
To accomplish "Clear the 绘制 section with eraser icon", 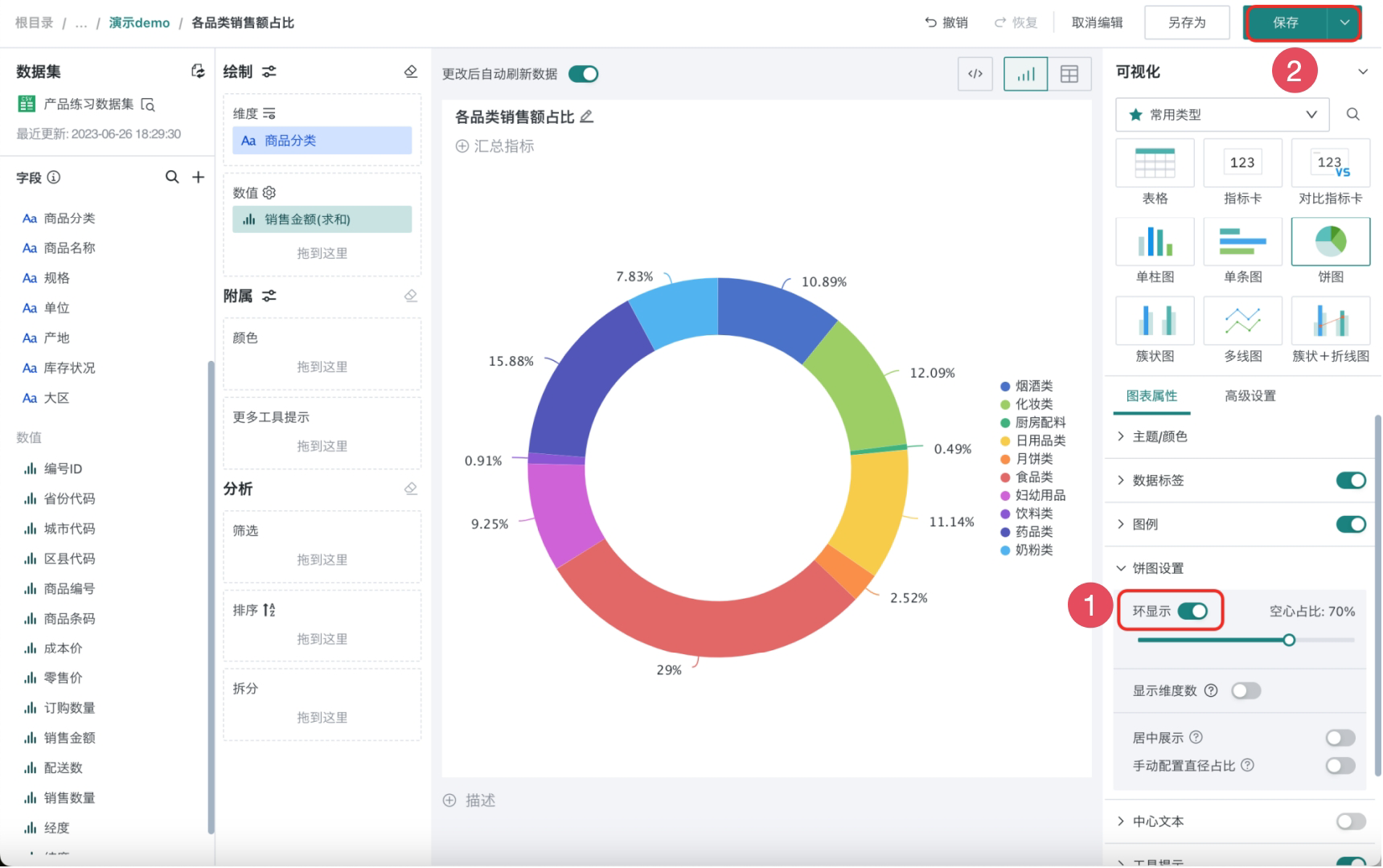I will (411, 72).
